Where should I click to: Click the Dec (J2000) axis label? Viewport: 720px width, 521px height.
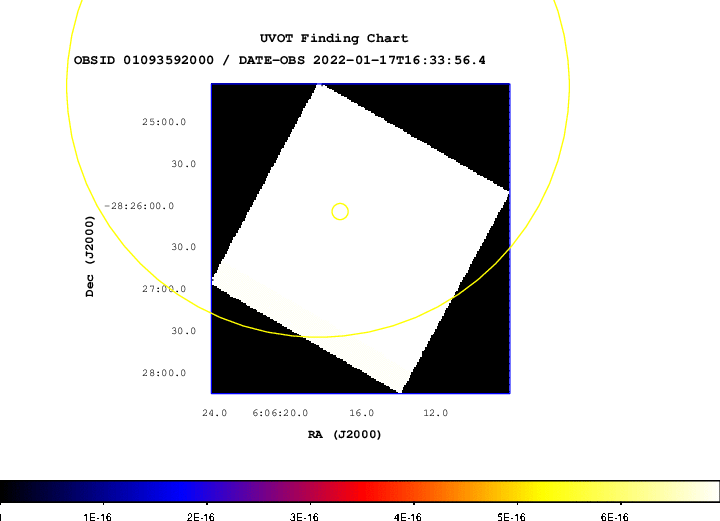pos(90,256)
